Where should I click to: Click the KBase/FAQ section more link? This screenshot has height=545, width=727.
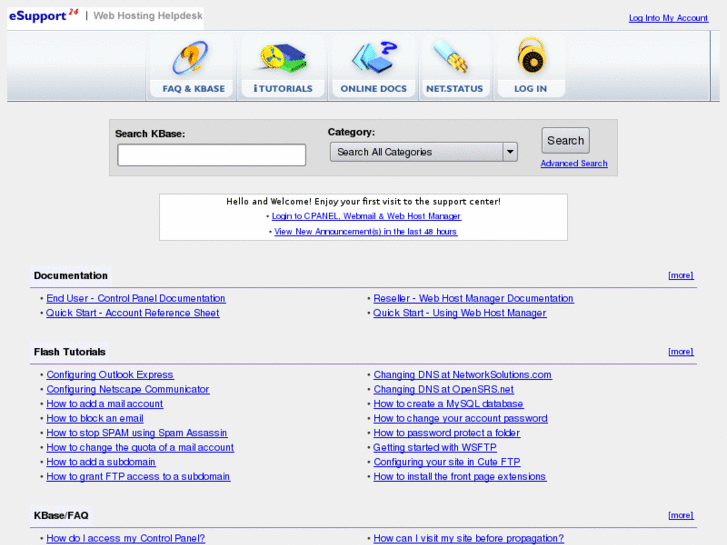(681, 515)
